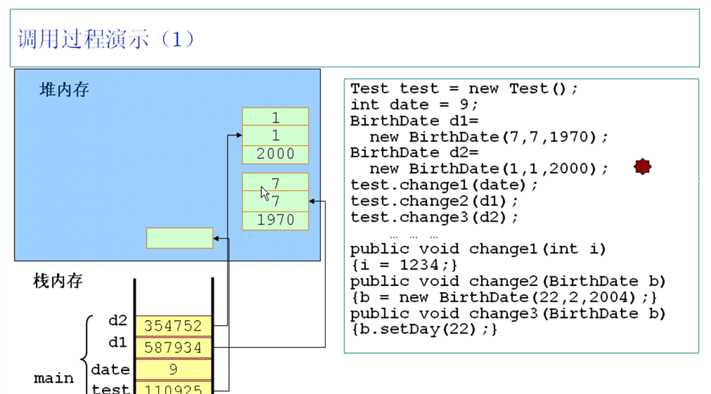
Task: Select the stack cell holding 9
Action: pyautogui.click(x=173, y=370)
